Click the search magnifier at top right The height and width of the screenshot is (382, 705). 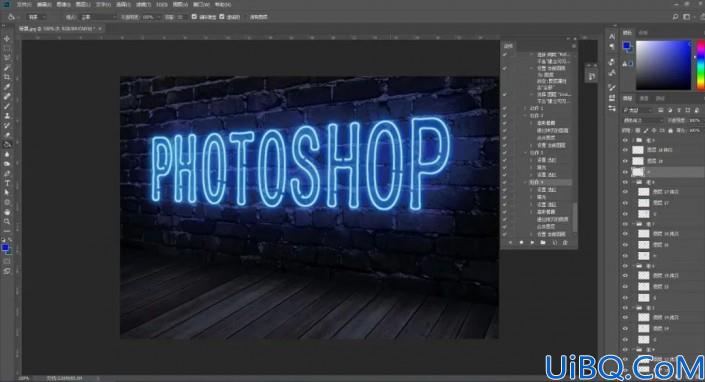point(675,17)
